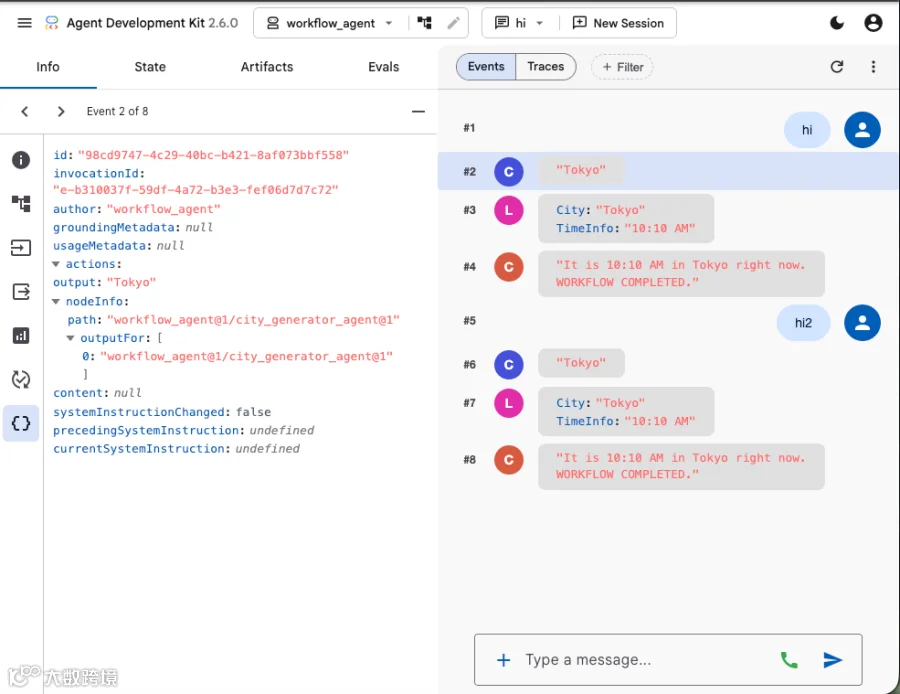
Task: Open the sync check sidebar icon
Action: 21,379
